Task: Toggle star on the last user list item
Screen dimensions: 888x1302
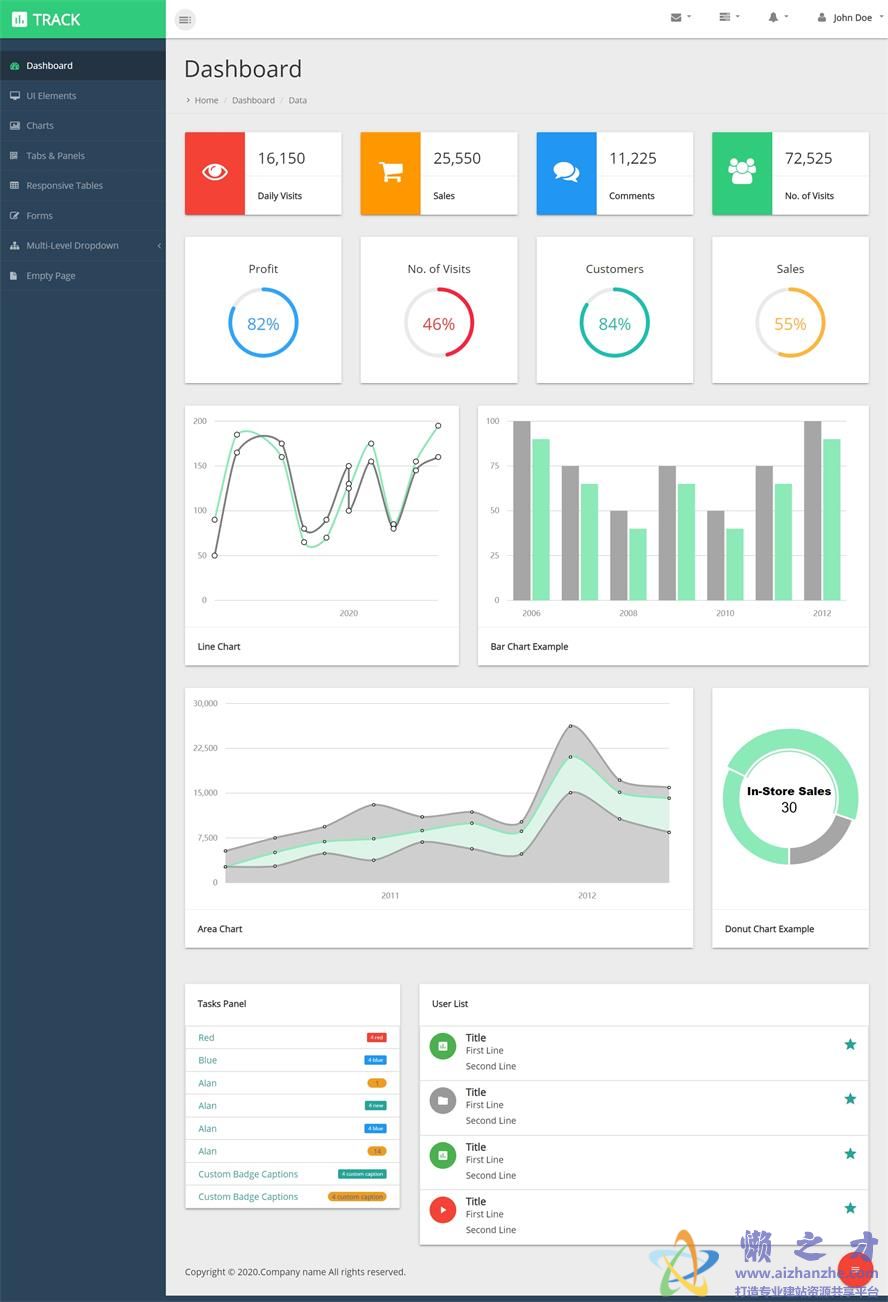Action: 850,1208
